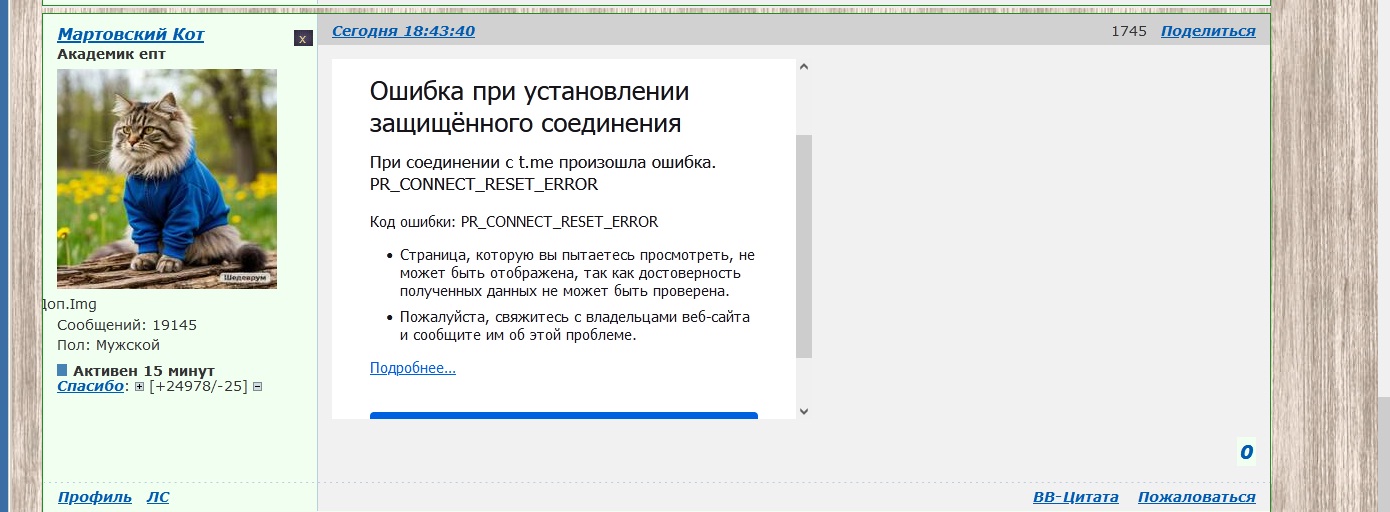Screen dimensions: 1390x512
Task: Go to Профиль at post footer
Action: pyautogui.click(x=94, y=497)
